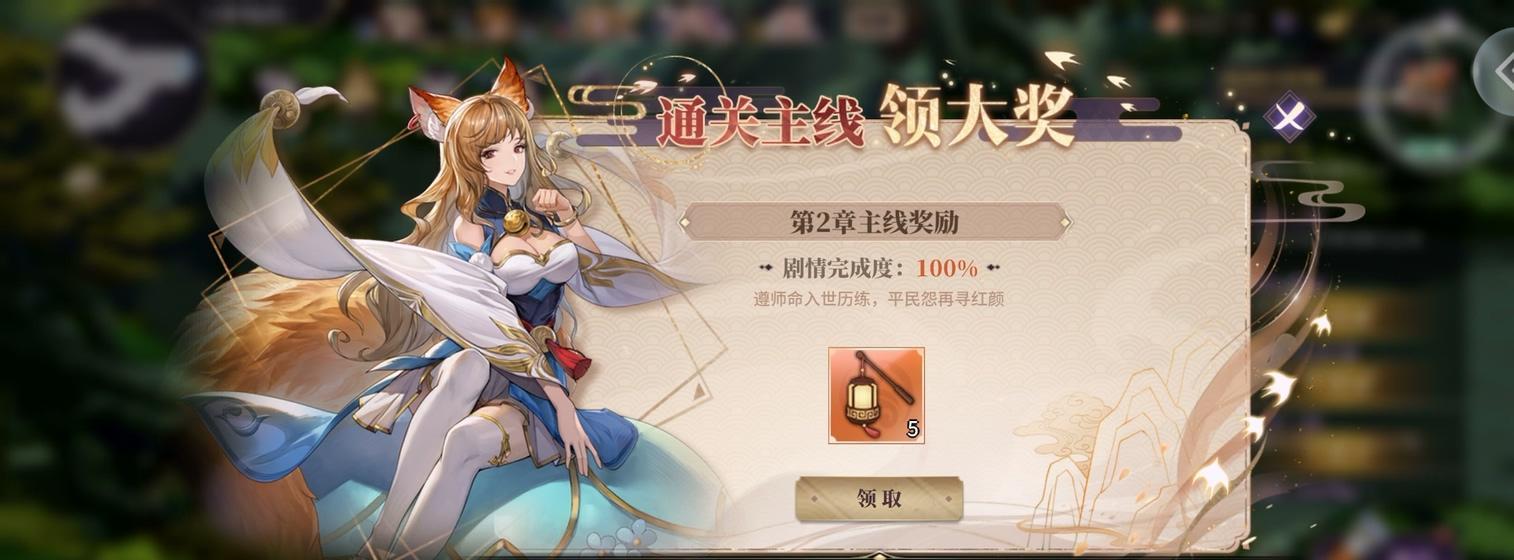The image size is (1514, 560).
Task: Click the 第2章主线奖励 chapter banner
Action: tap(875, 222)
